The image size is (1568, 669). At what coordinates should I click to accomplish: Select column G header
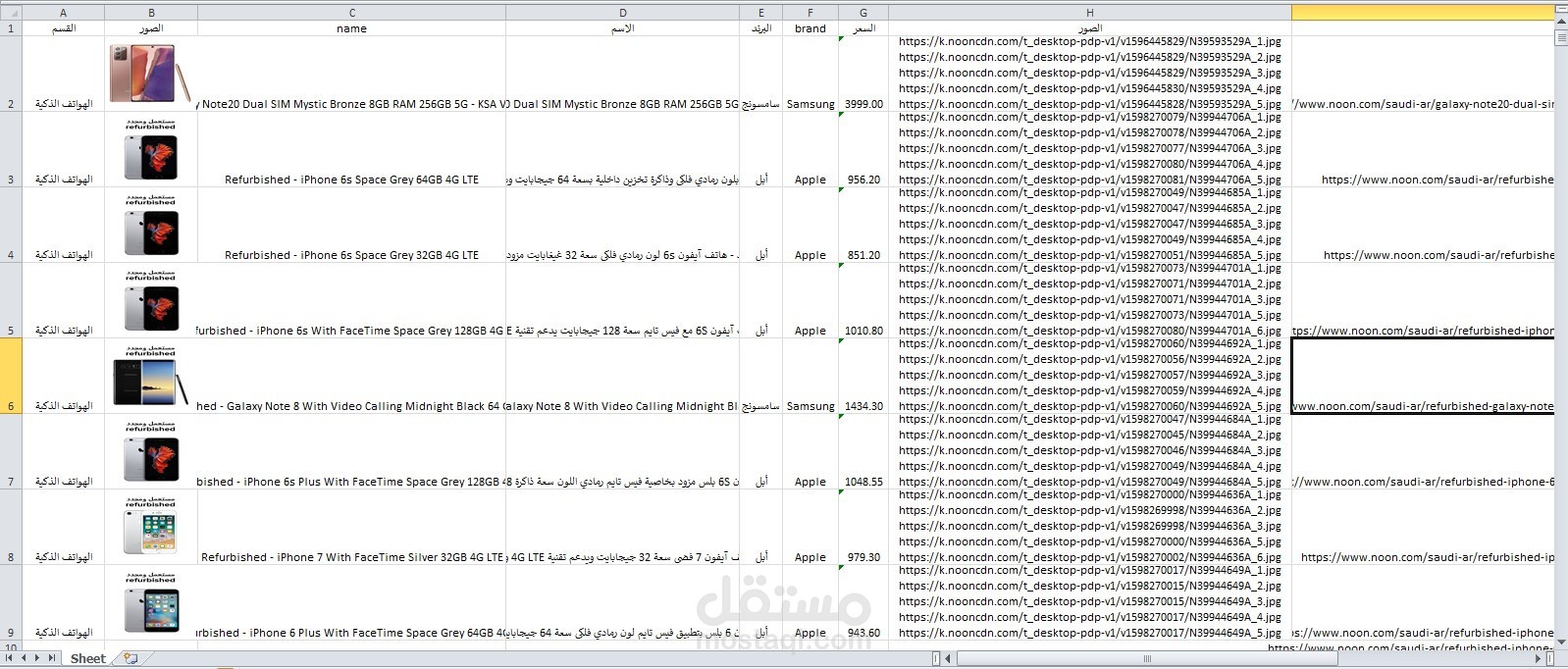tap(863, 13)
